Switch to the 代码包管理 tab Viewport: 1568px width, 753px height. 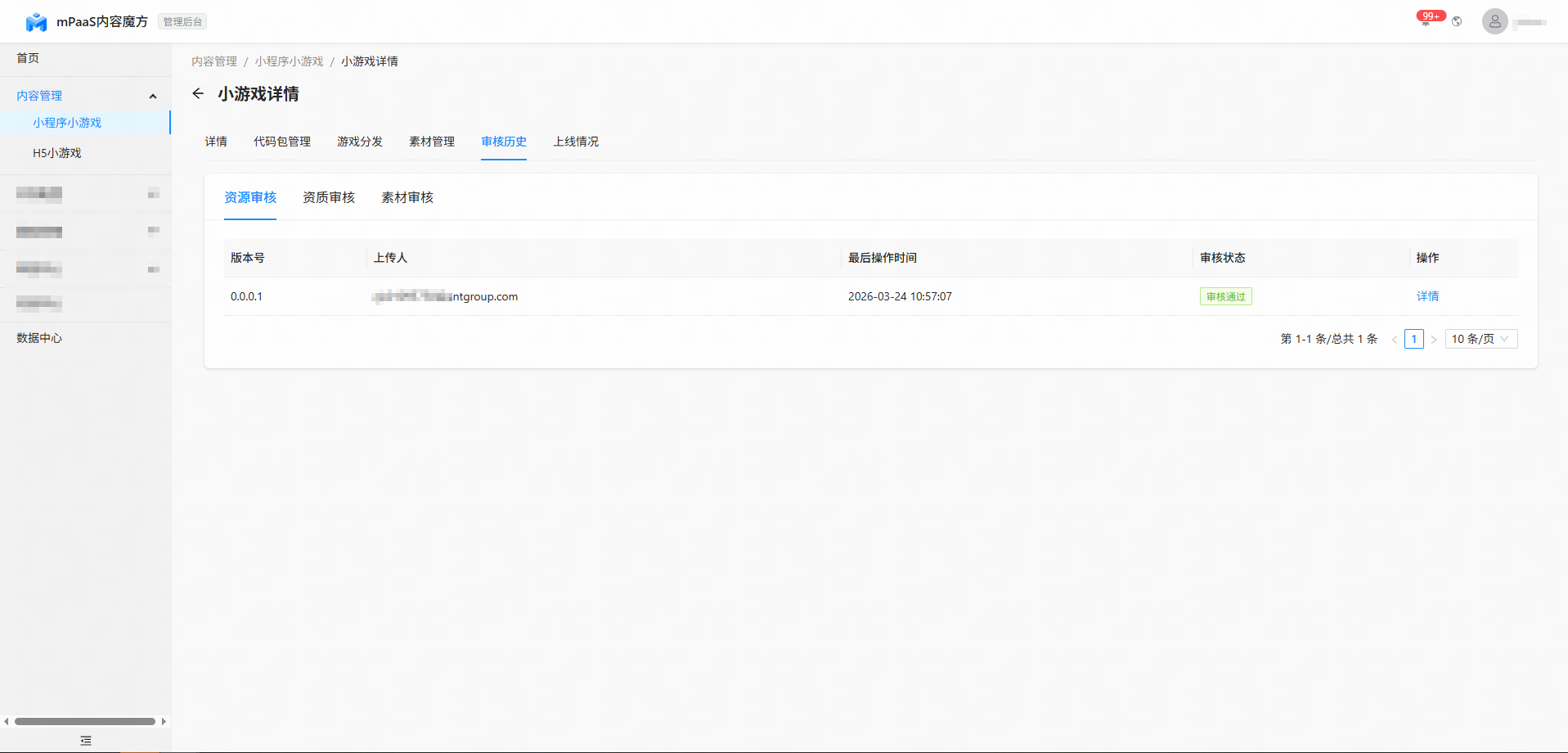[282, 142]
